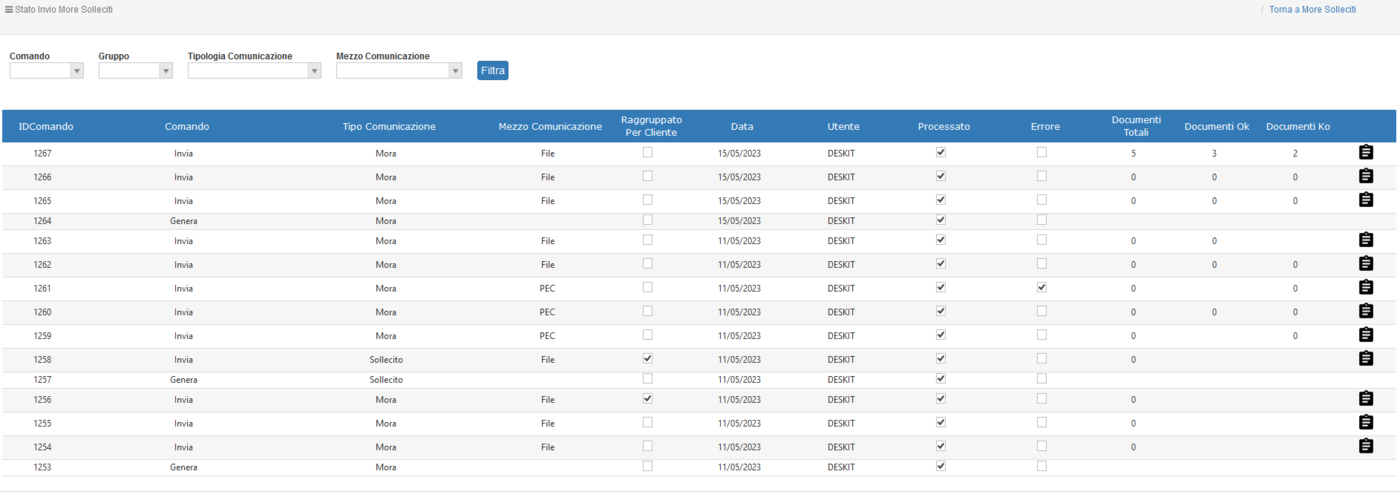Open details clipboard icon for command 1254

tap(1366, 446)
